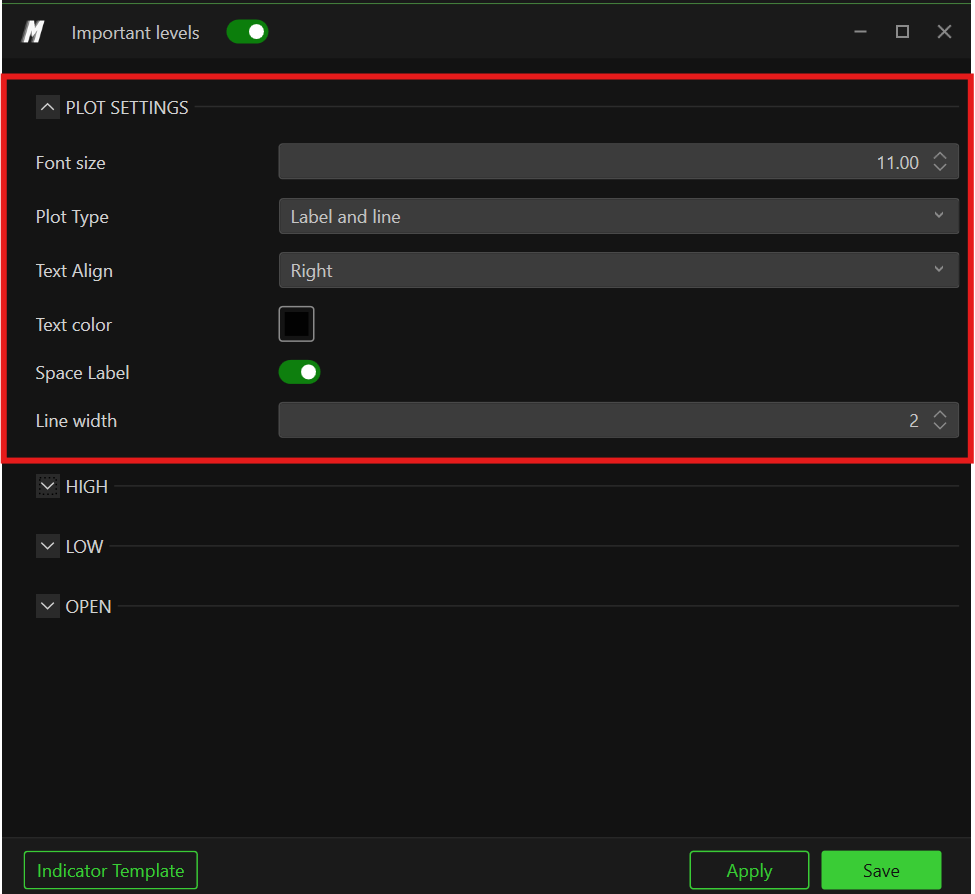Click the 'Text color' label
This screenshot has width=975, height=894.
pos(73,325)
